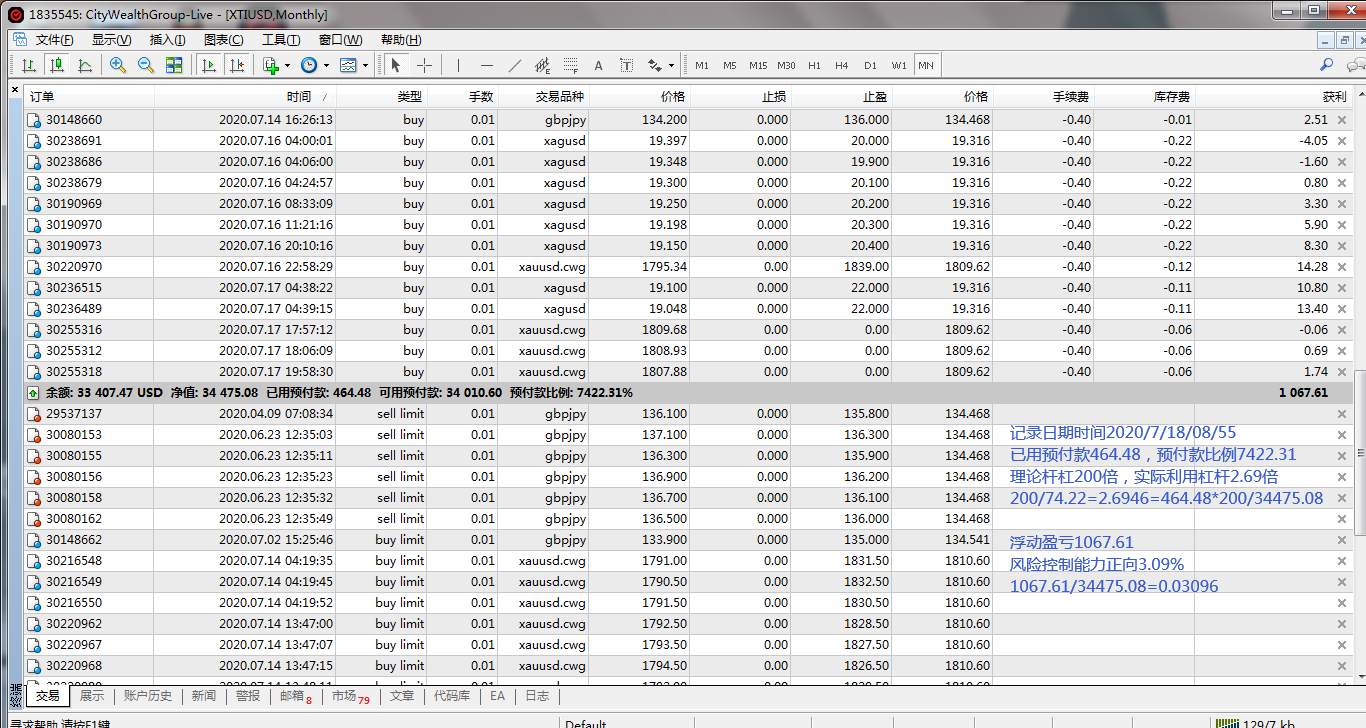Sort by the 库存费 column header
The image size is (1366, 728).
tap(1144, 97)
